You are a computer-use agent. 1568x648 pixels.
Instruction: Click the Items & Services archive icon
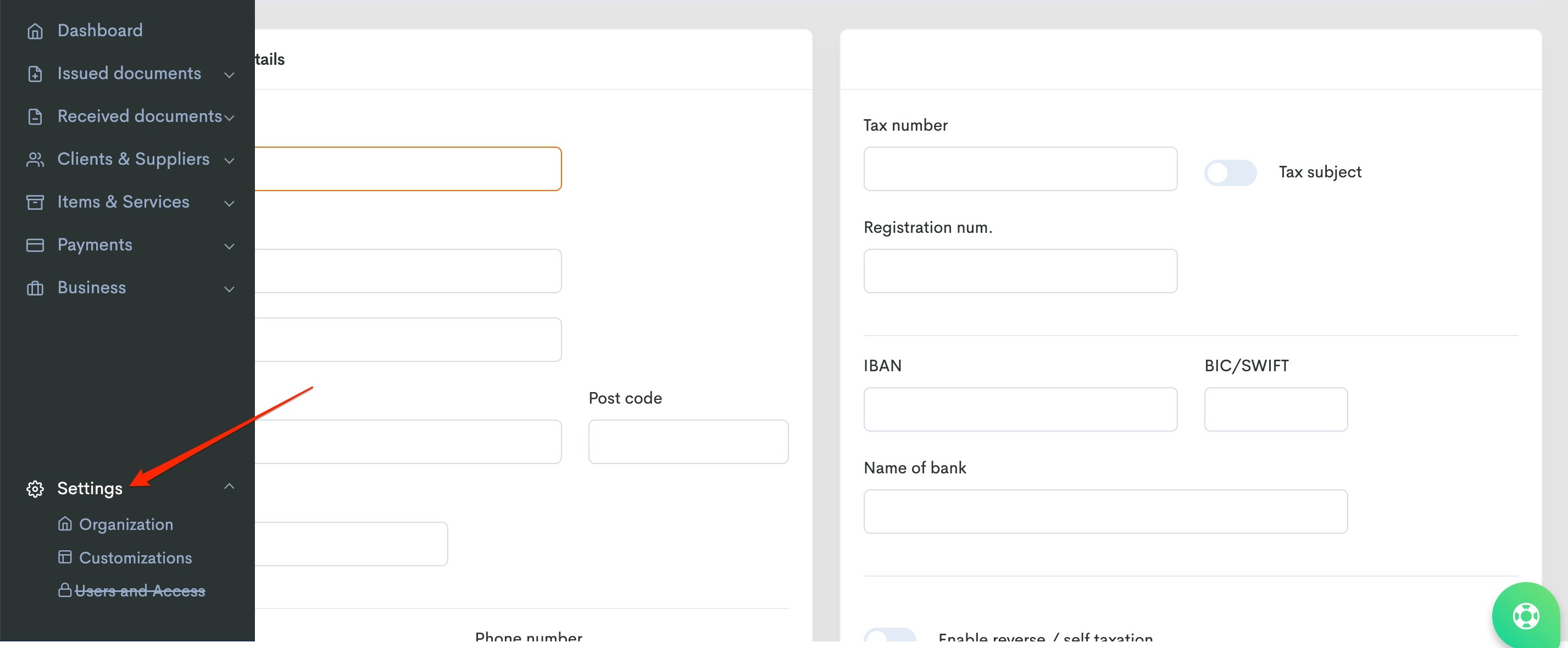(35, 202)
